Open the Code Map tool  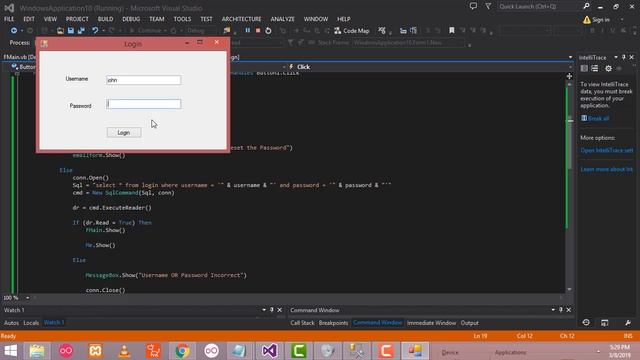point(351,31)
